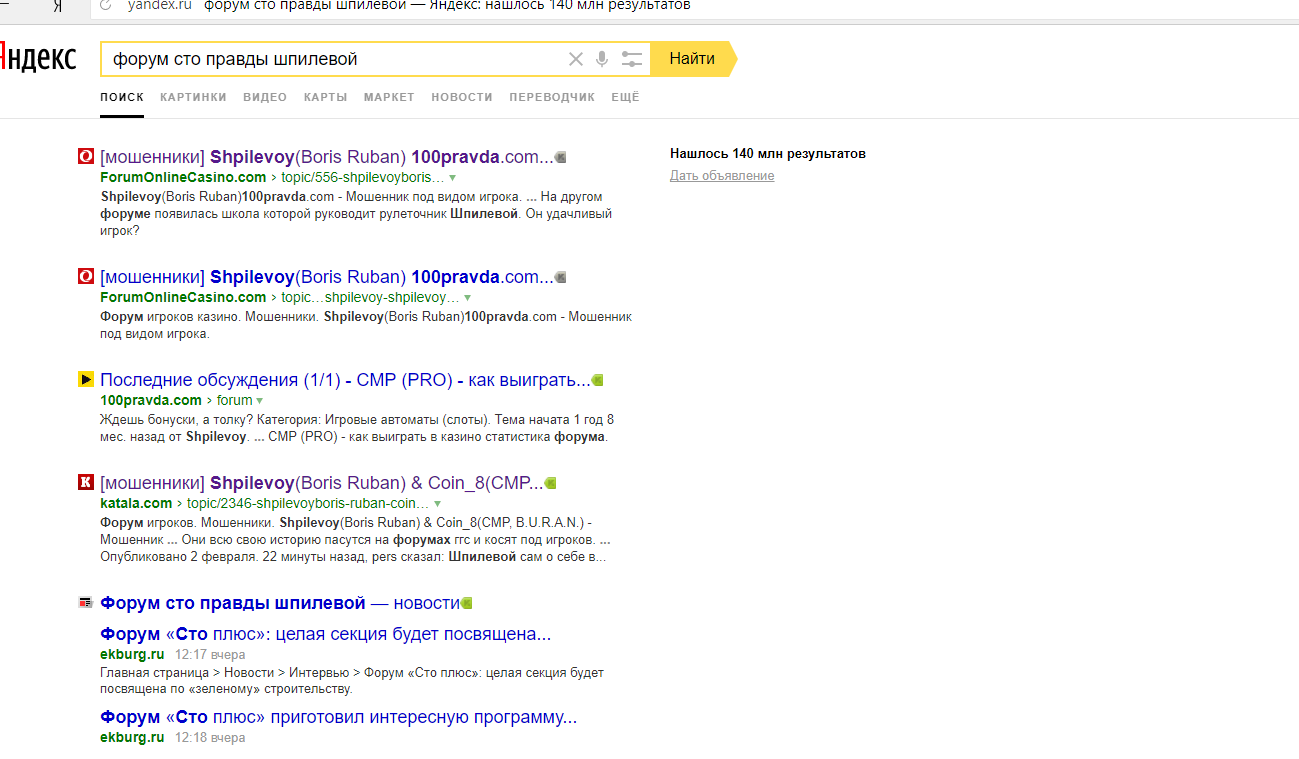Screen dimensions: 1299x759
Task: Click ForumOnlineCasino.com domain in the topic/556 result
Action: point(183,177)
